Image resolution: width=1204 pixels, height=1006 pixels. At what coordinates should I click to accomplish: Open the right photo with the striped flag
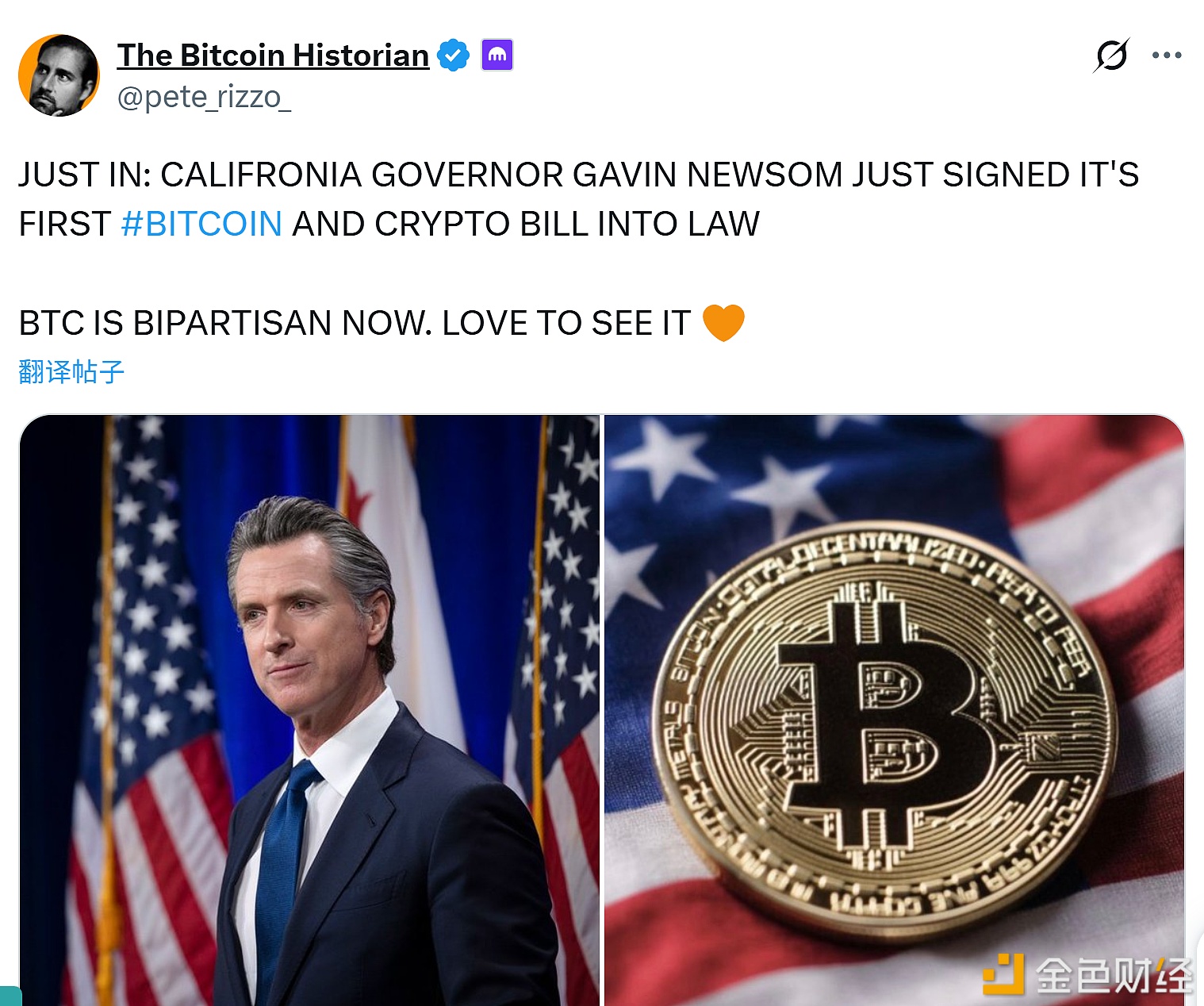point(895,710)
